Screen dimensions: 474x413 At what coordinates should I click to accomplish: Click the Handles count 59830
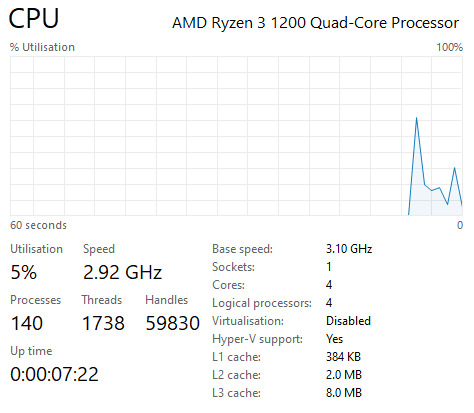[173, 323]
